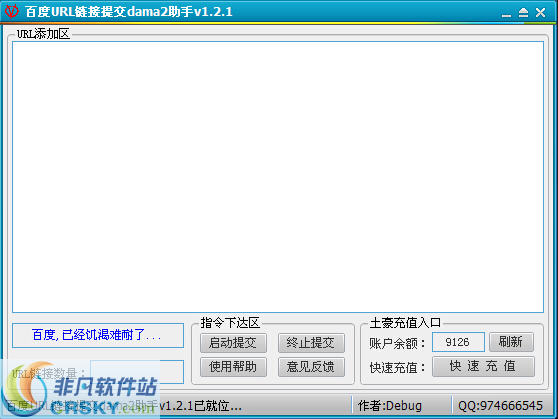The width and height of the screenshot is (558, 419).
Task: Click status text v1.2.1已就位...
Action: click(201, 405)
